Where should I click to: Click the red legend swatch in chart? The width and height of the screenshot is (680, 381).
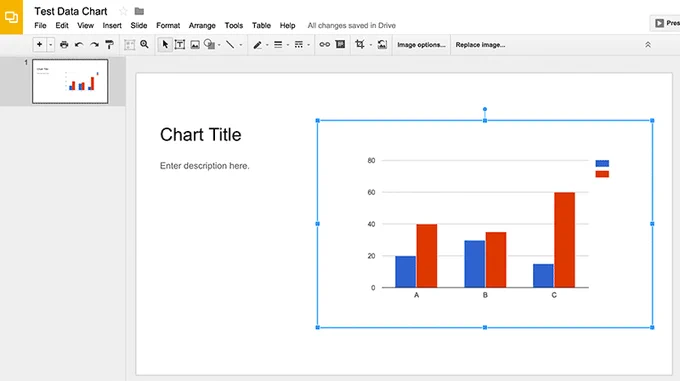(x=602, y=174)
